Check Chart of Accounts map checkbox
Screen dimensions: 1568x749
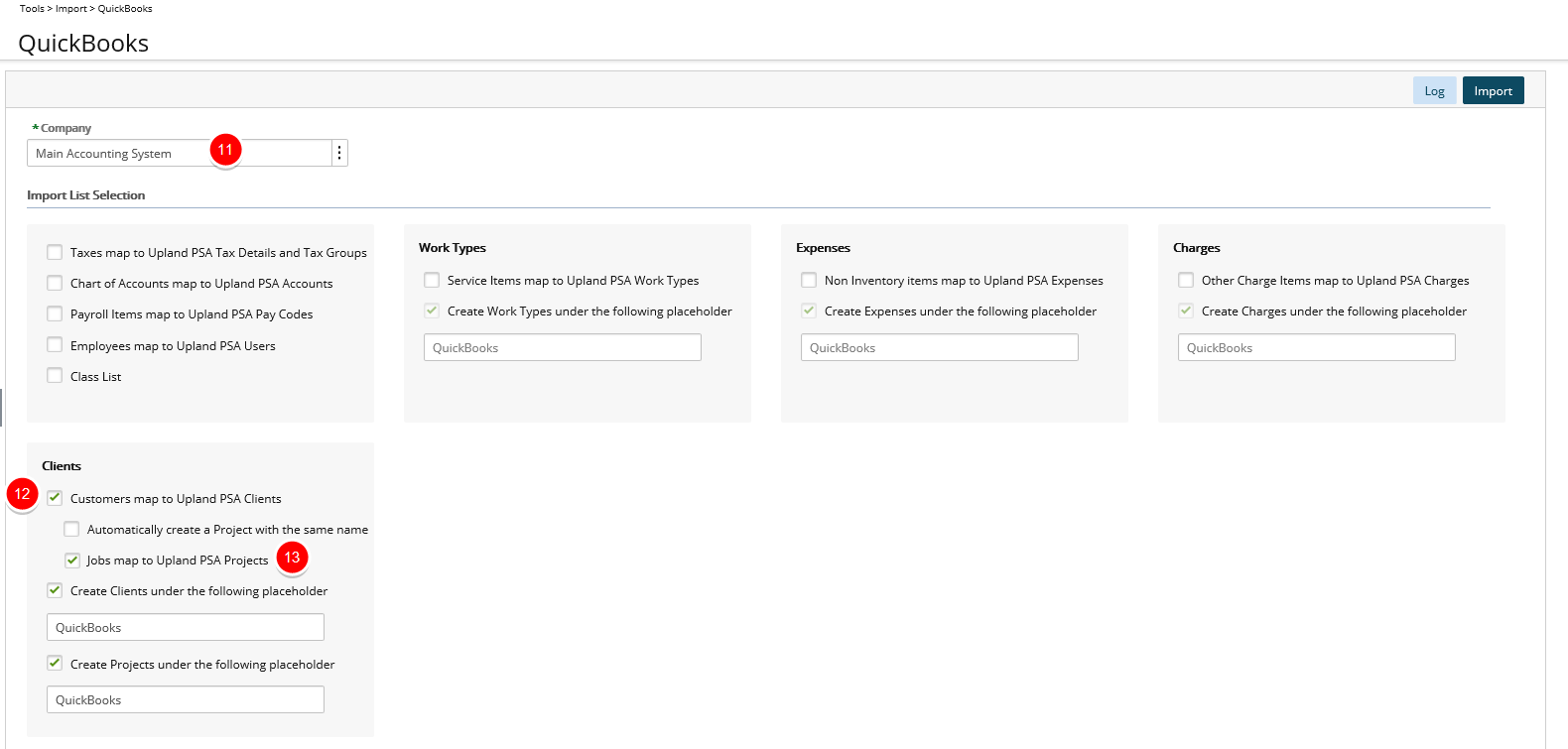(x=55, y=284)
